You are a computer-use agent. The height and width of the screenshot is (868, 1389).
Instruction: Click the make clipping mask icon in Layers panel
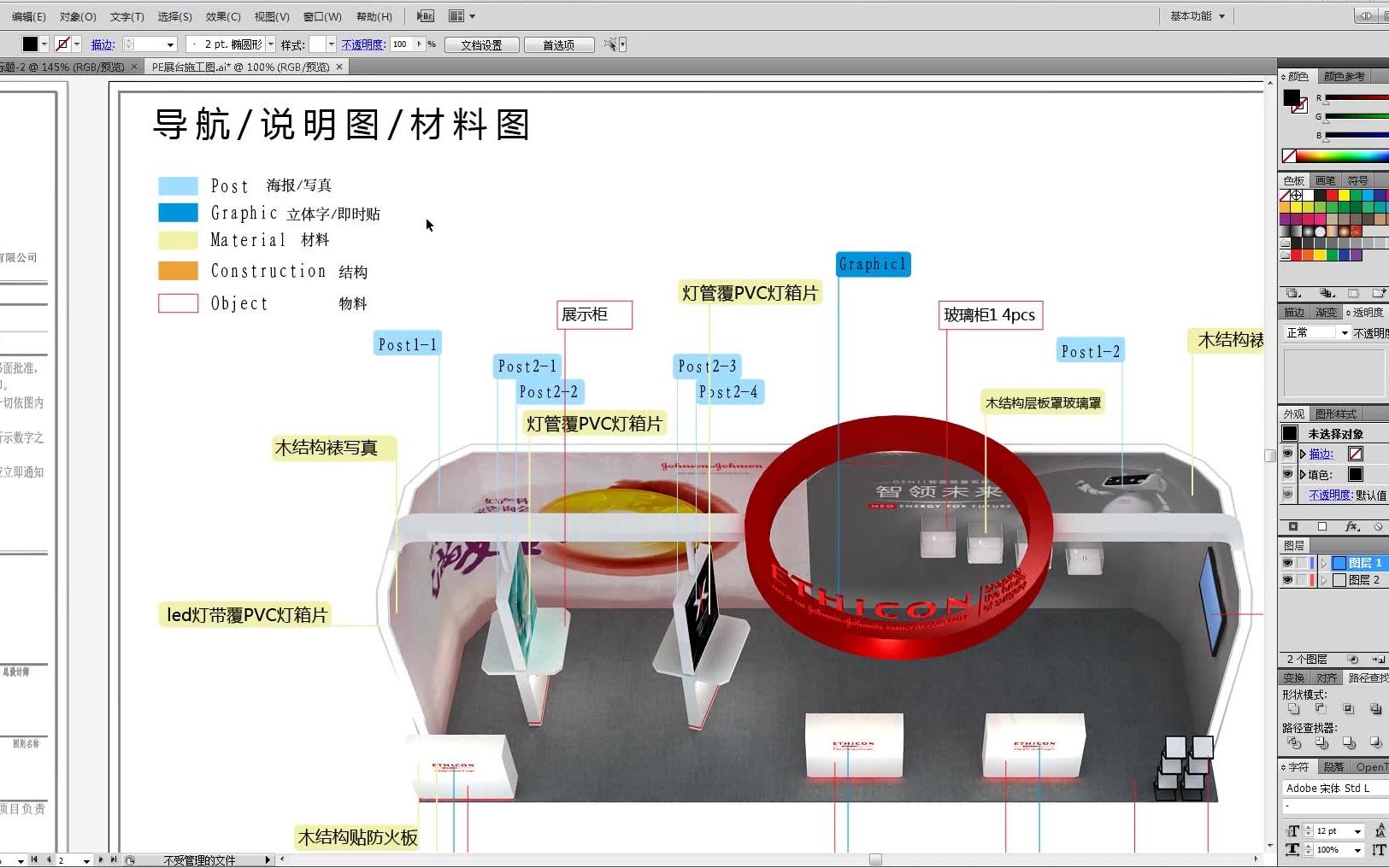(1352, 660)
